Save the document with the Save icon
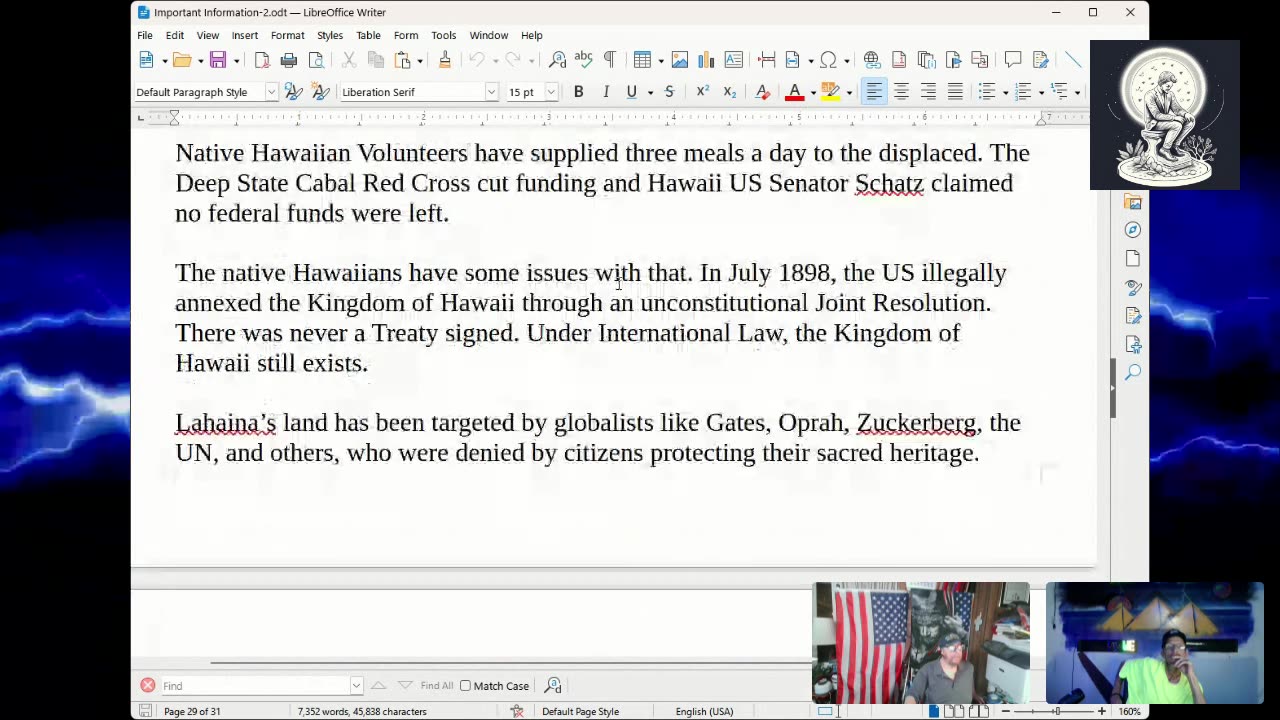Image resolution: width=1280 pixels, height=720 pixels. 217,60
